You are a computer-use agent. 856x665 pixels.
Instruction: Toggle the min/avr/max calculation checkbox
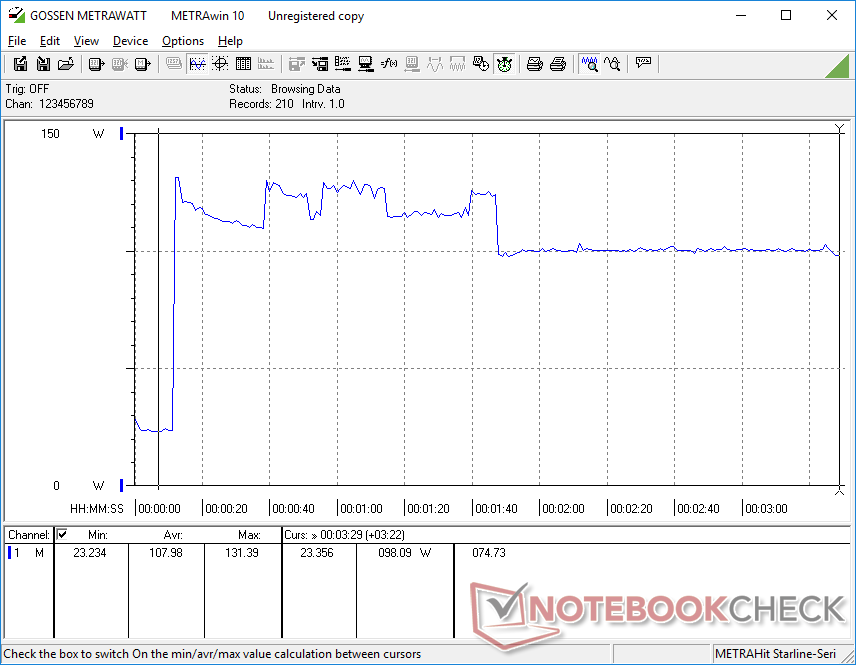pyautogui.click(x=62, y=535)
